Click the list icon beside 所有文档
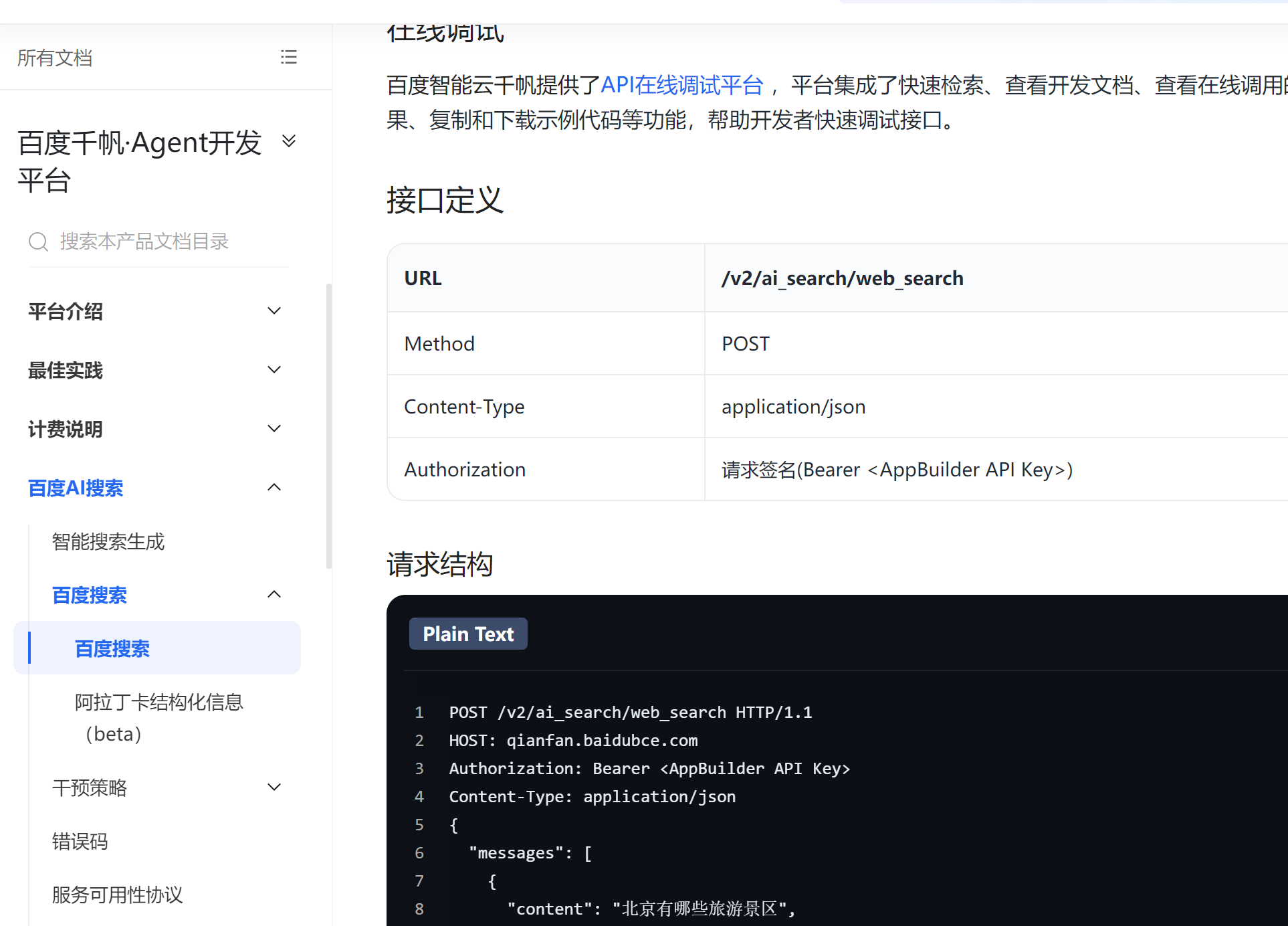1288x926 pixels. 288,58
